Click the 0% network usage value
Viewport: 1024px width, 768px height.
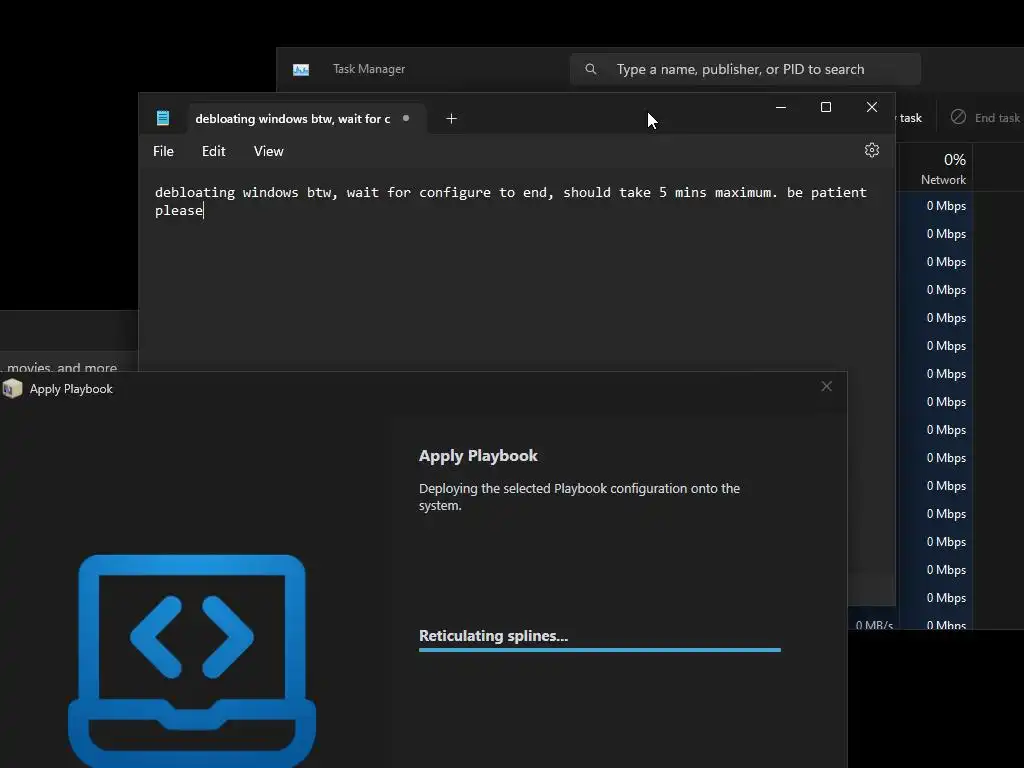pos(955,160)
